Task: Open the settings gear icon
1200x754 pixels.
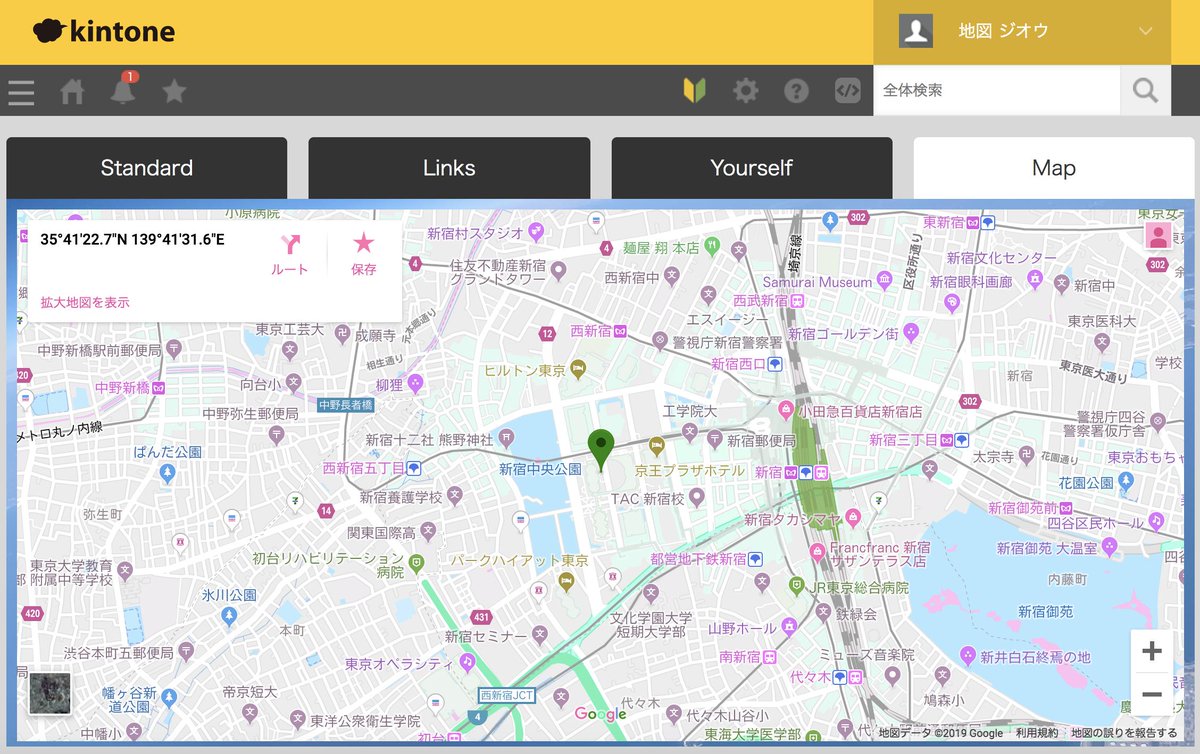Action: (746, 91)
